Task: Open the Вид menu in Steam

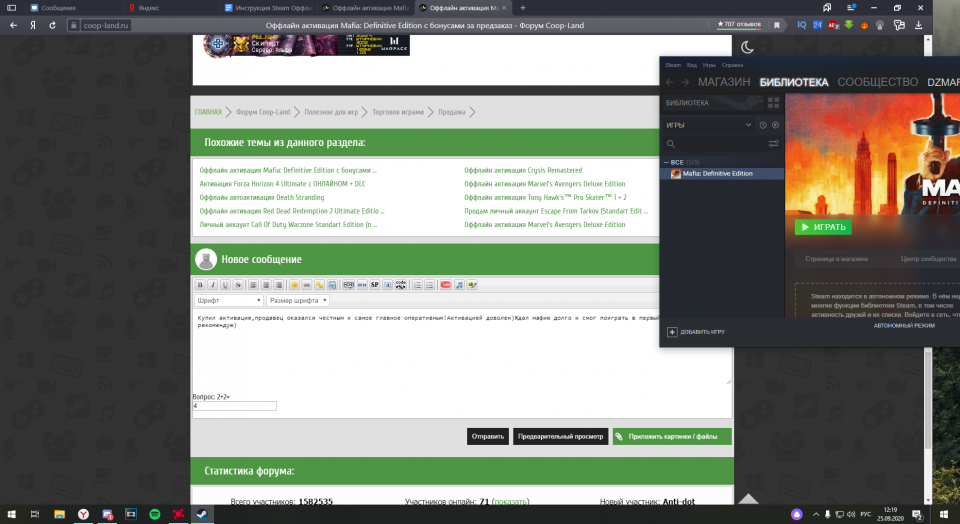Action: [x=692, y=65]
